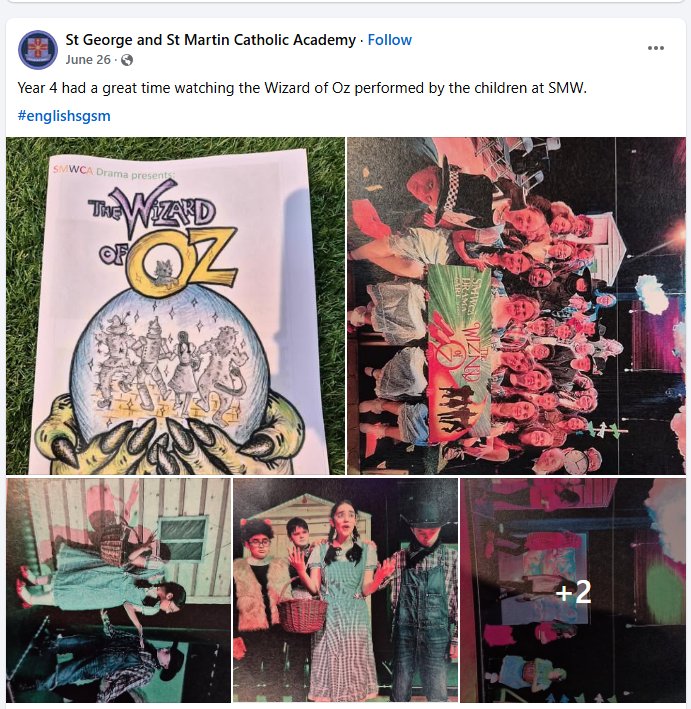Open Dorothy by the shed wall photo
The height and width of the screenshot is (709, 691).
118,590
